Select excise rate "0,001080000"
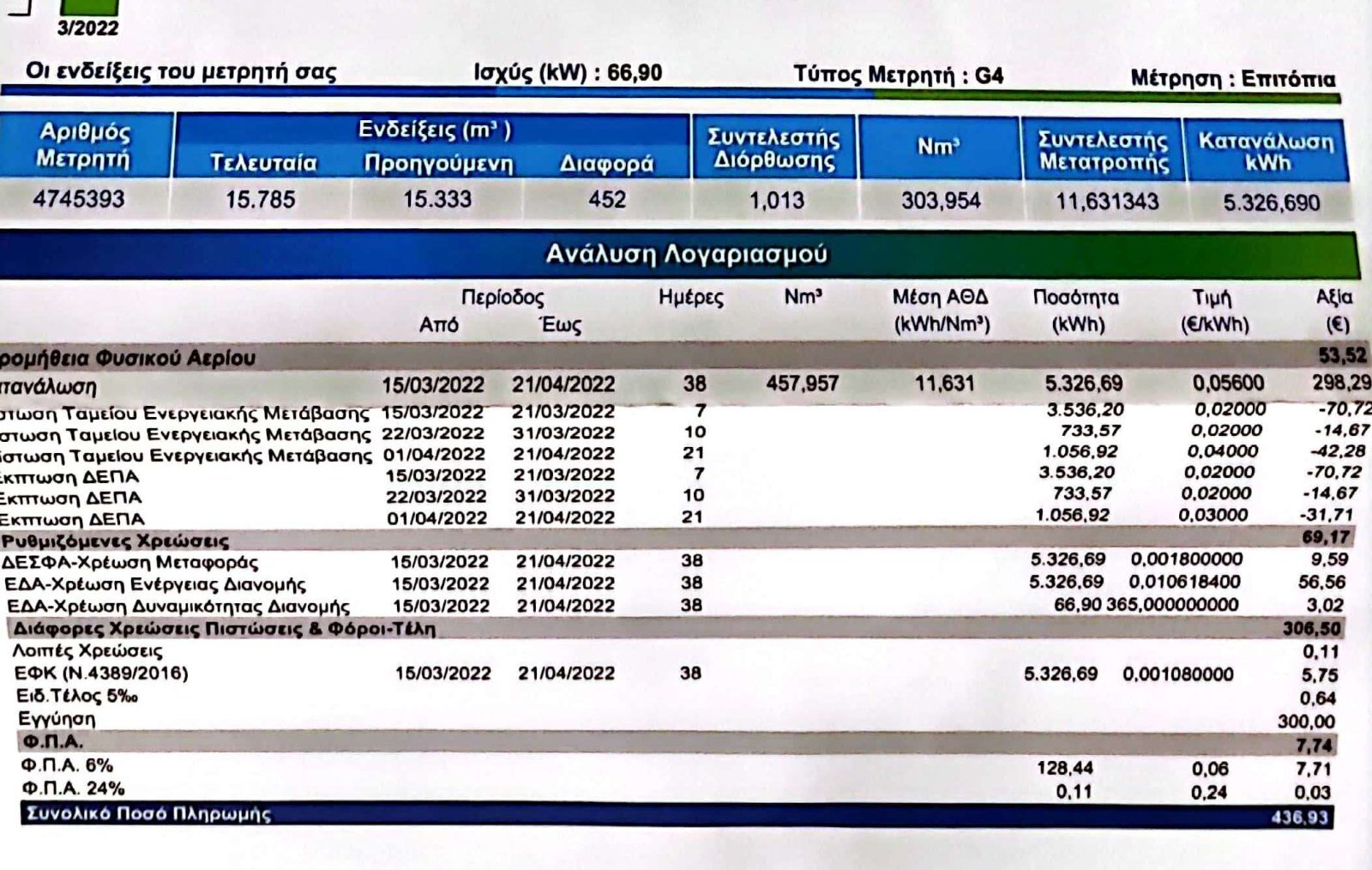This screenshot has width=1372, height=870. pyautogui.click(x=1178, y=674)
